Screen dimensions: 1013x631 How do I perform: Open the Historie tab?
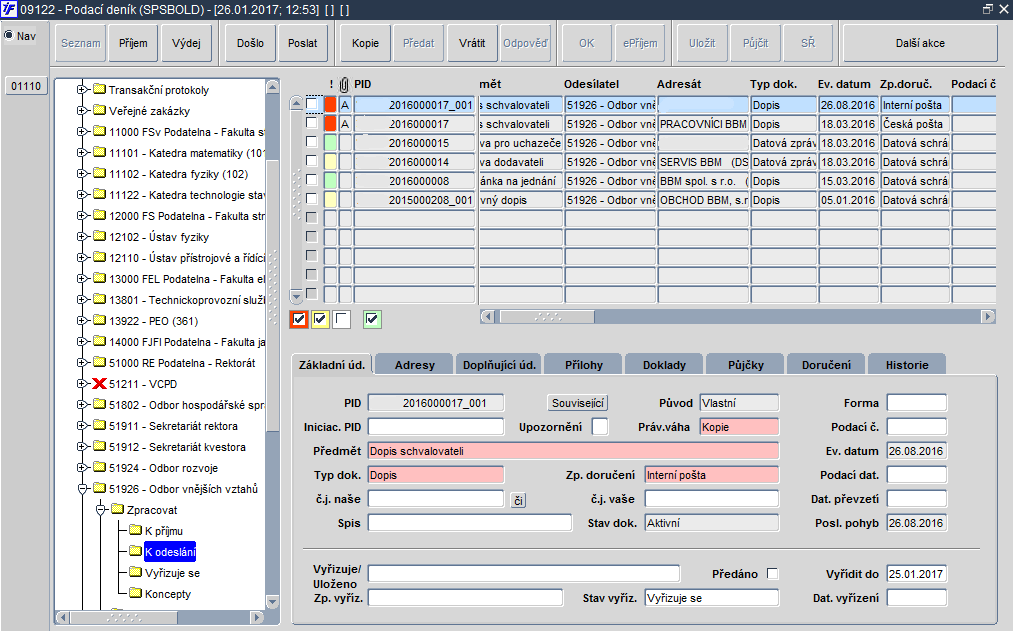906,365
